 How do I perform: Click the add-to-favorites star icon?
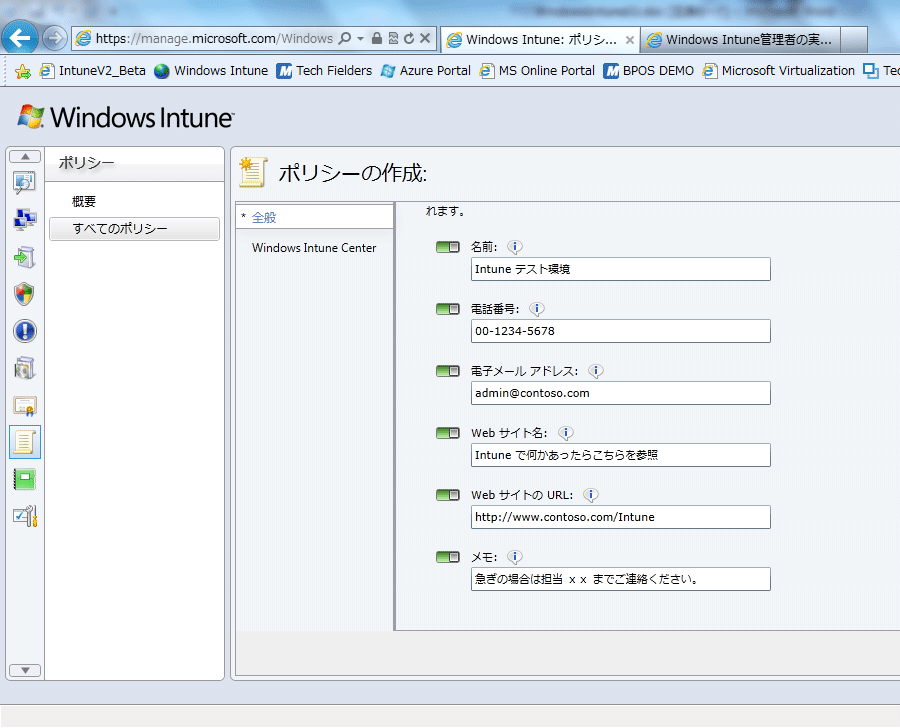(x=22, y=71)
